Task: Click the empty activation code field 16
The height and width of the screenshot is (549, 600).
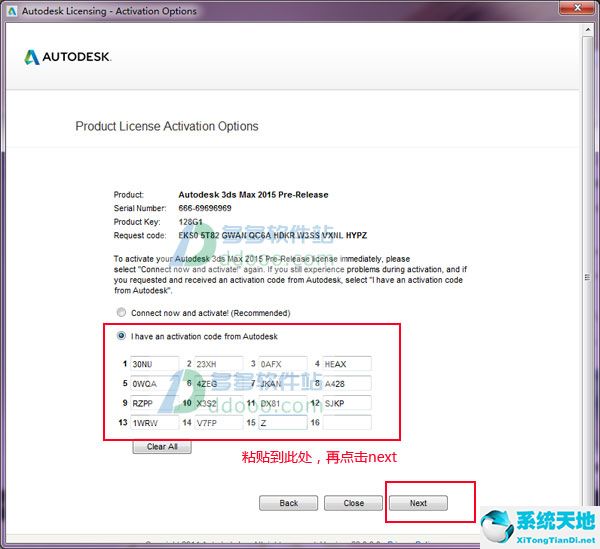Action: (347, 423)
